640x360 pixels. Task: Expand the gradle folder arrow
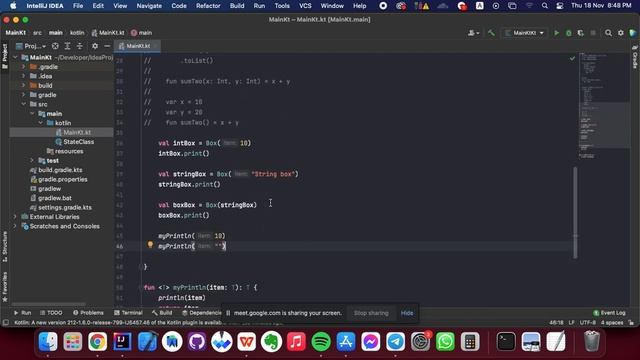[23, 95]
